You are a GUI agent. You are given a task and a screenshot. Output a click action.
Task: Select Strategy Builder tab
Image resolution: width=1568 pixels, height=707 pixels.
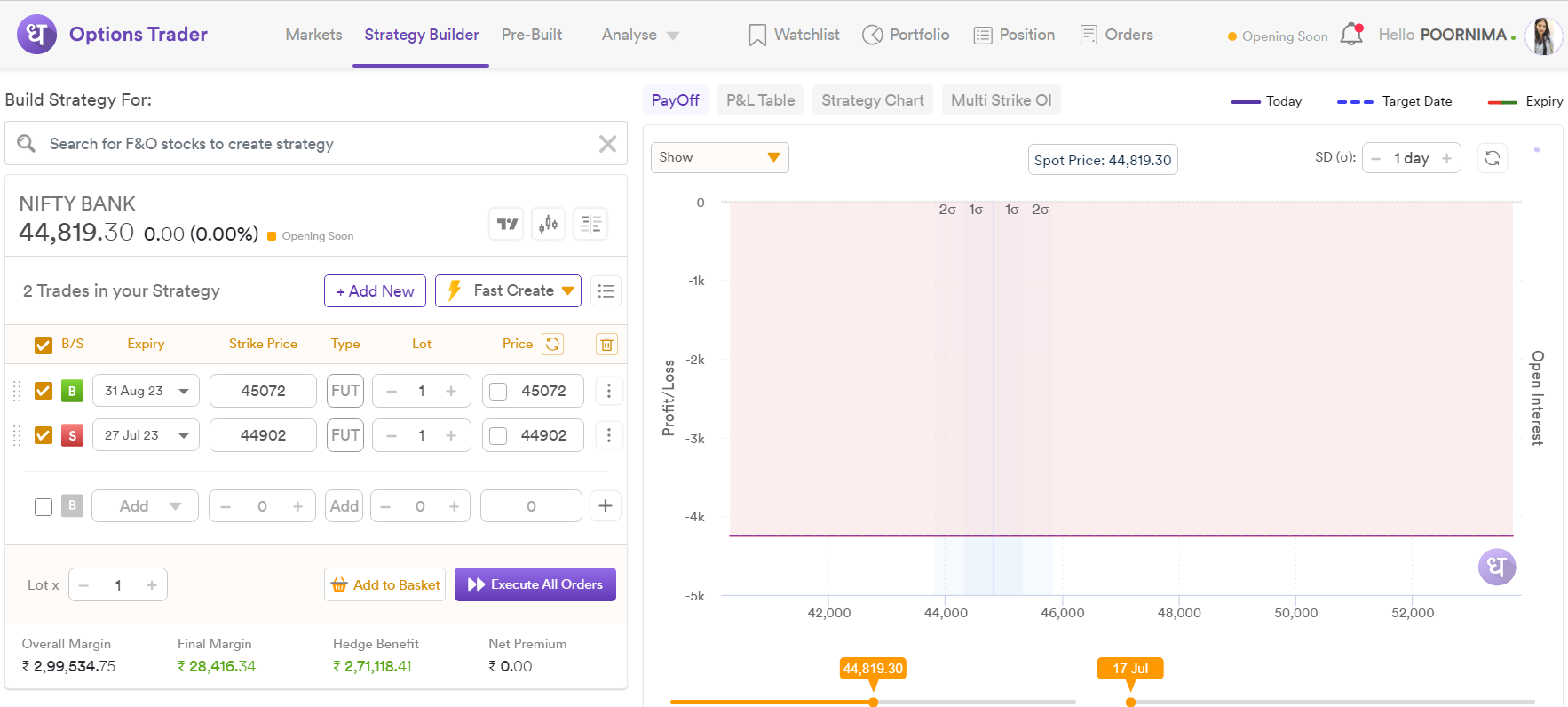[x=422, y=35]
